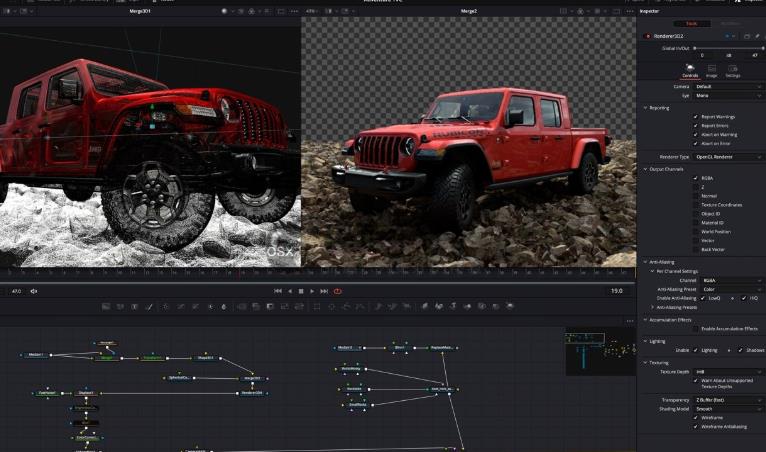Viewport: 766px width, 452px height.
Task: Switch to the Inspector Modifiers tab
Action: pyautogui.click(x=730, y=23)
